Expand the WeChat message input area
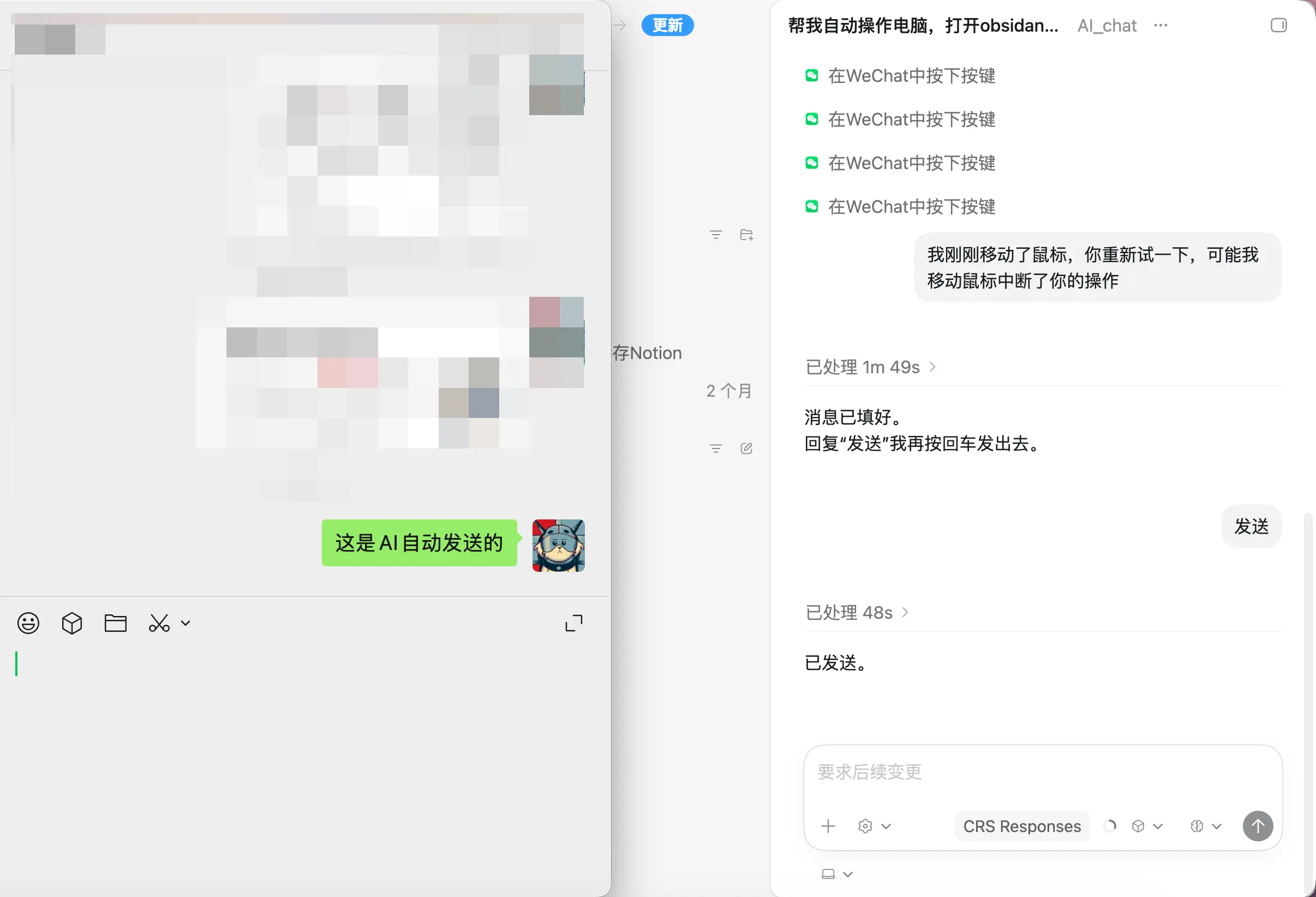 [573, 624]
